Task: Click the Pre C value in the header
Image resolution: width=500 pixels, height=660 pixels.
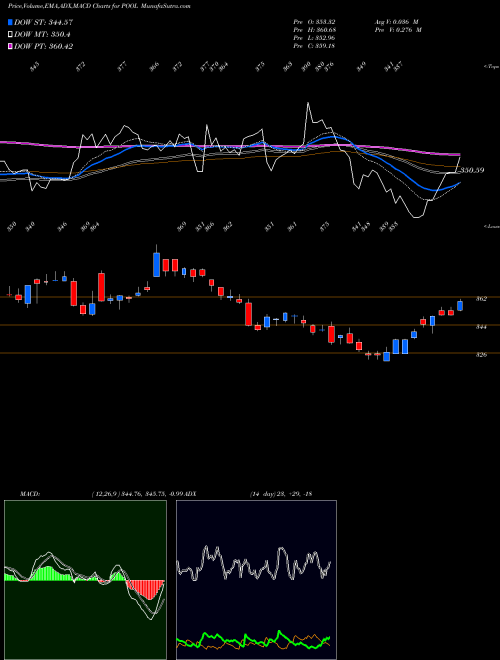Action: click(x=314, y=46)
